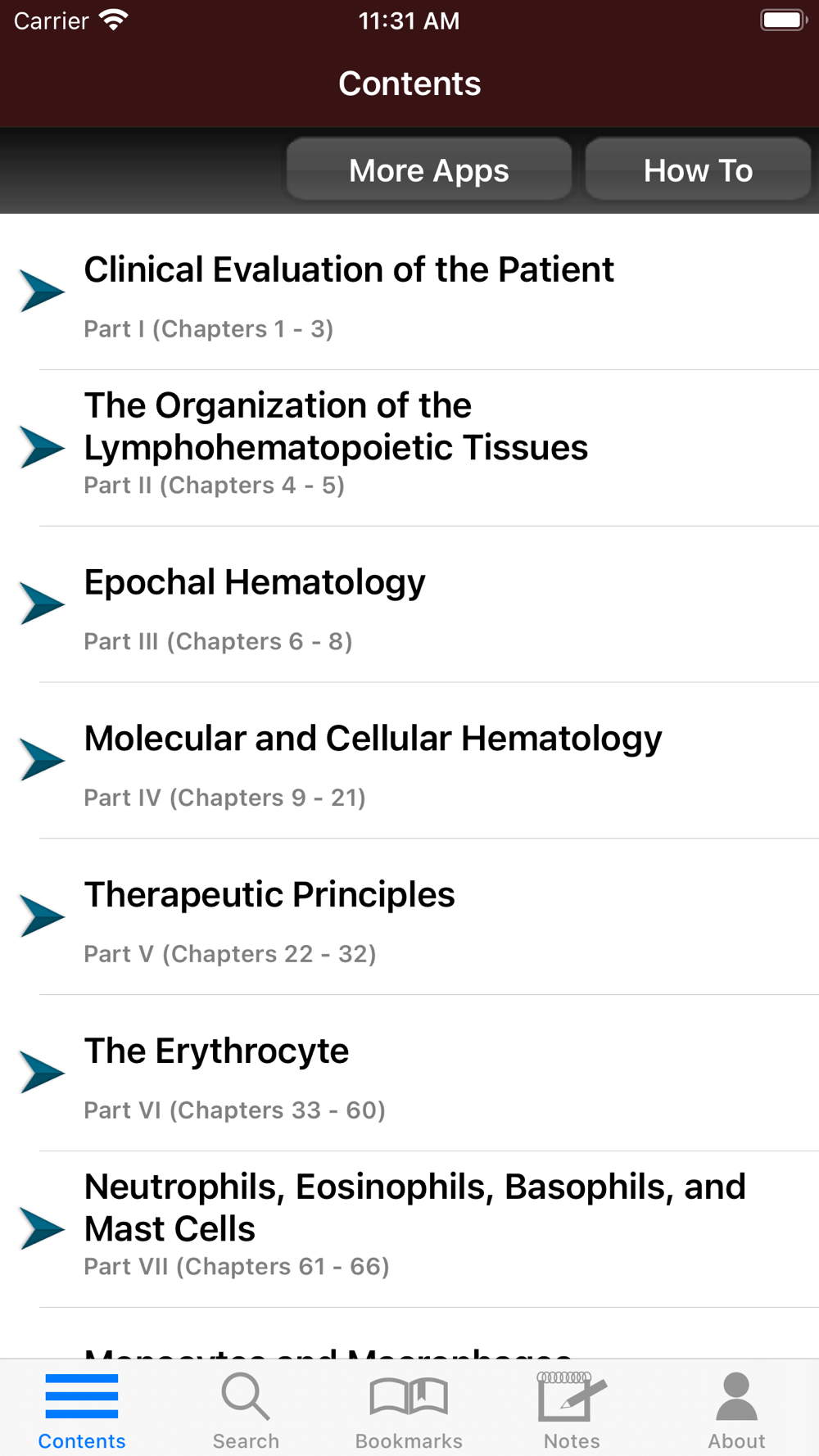Screen dimensions: 819x1456
Task: Open The Organization of the Lymphohematopoietic Tissues
Action: coord(336,427)
